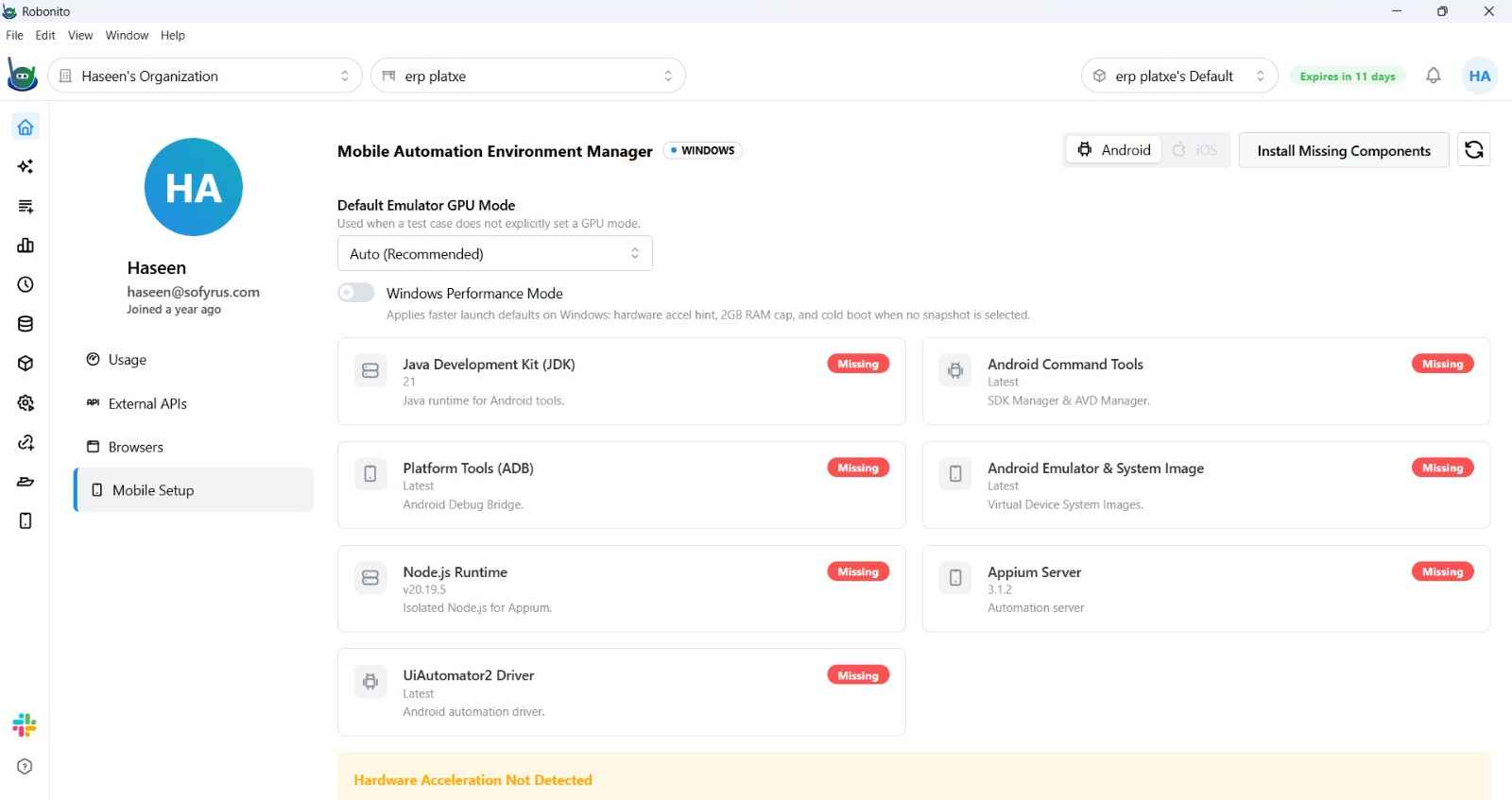The image size is (1512, 800).
Task: Open the gear settings sidebar icon
Action: click(26, 403)
